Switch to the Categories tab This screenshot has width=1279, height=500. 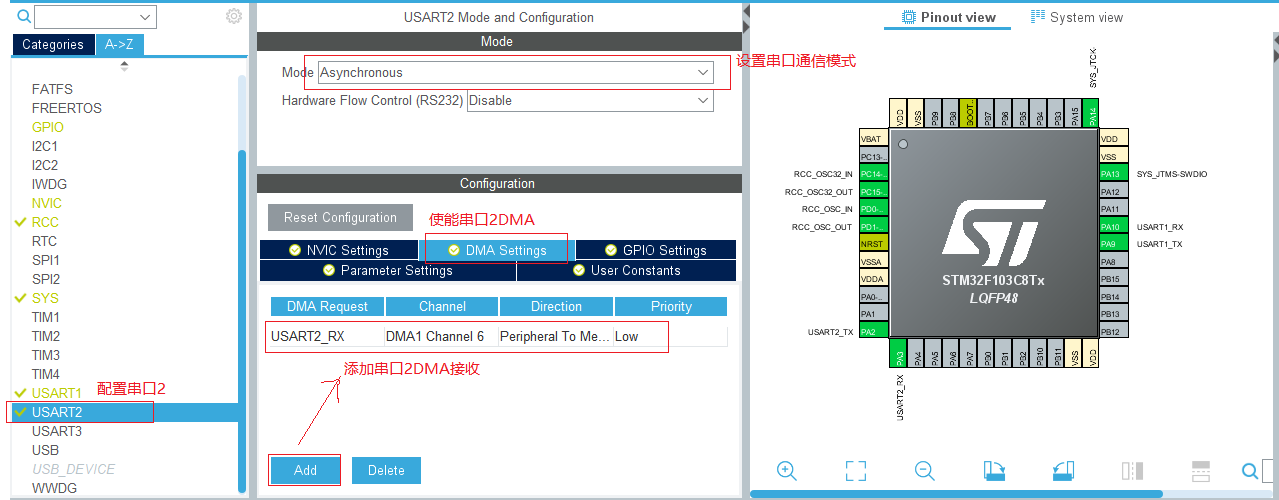tap(53, 44)
